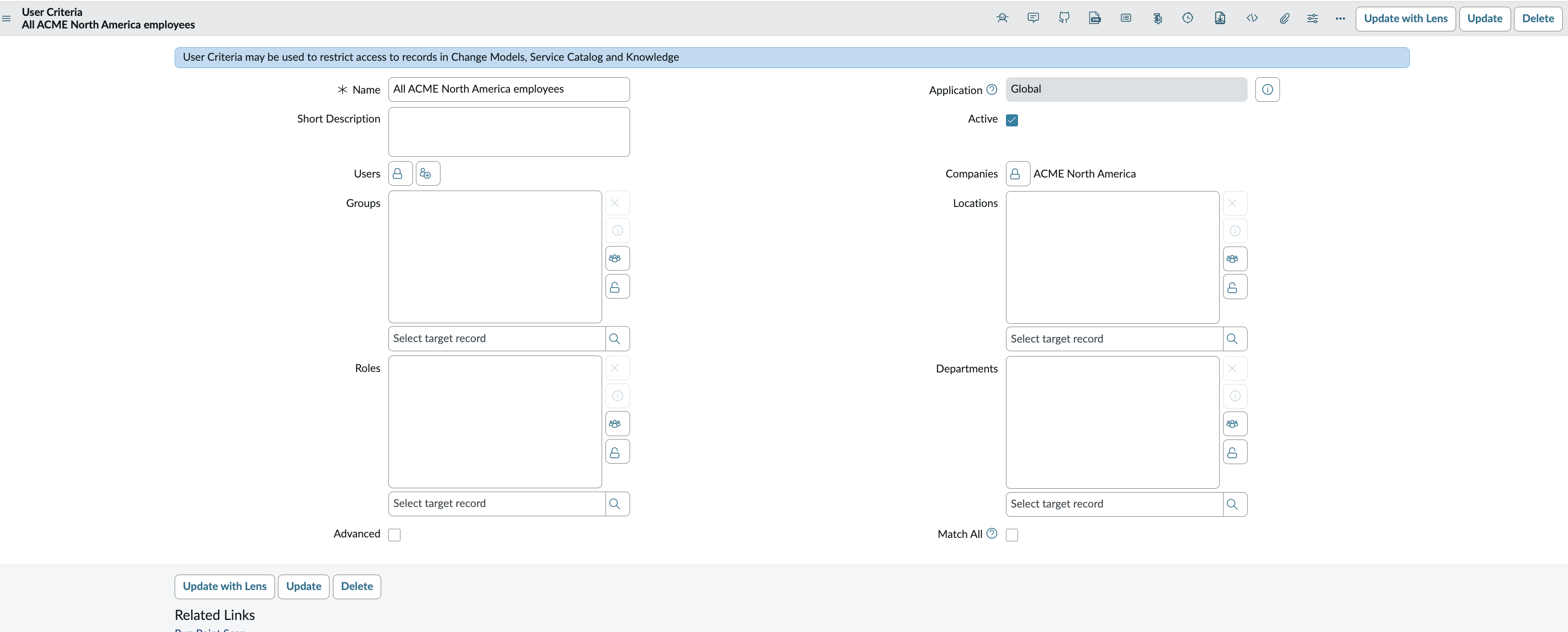Unlock the Companies field lock icon
The height and width of the screenshot is (632, 1568).
[1017, 174]
